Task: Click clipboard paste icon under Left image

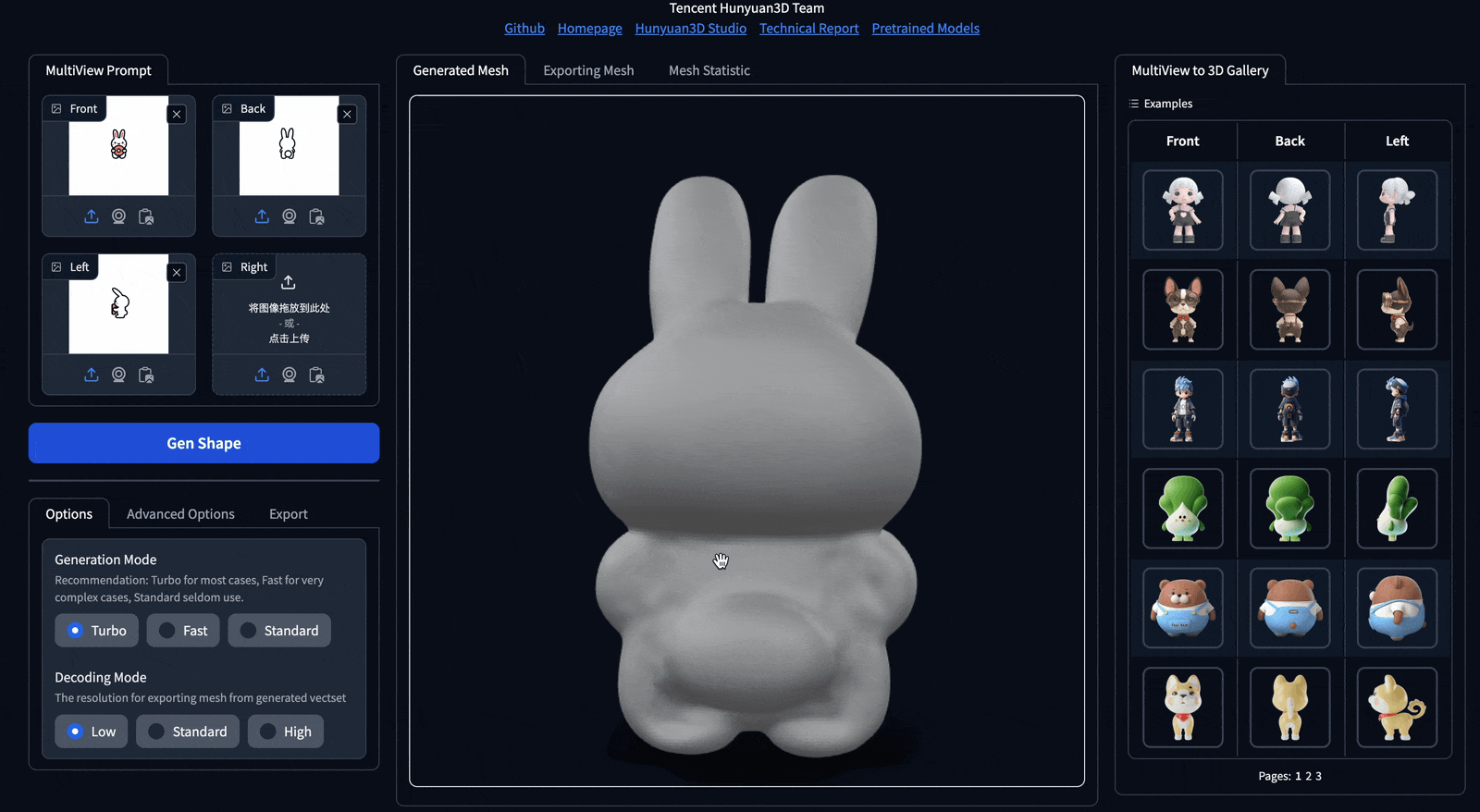Action: click(146, 375)
